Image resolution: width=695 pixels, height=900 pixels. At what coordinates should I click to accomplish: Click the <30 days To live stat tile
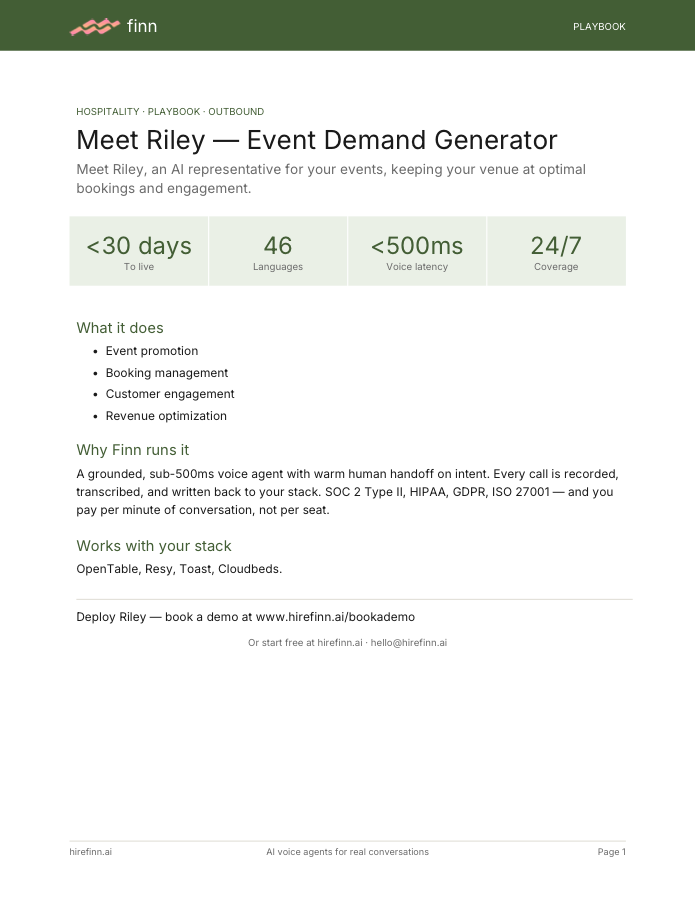(139, 251)
